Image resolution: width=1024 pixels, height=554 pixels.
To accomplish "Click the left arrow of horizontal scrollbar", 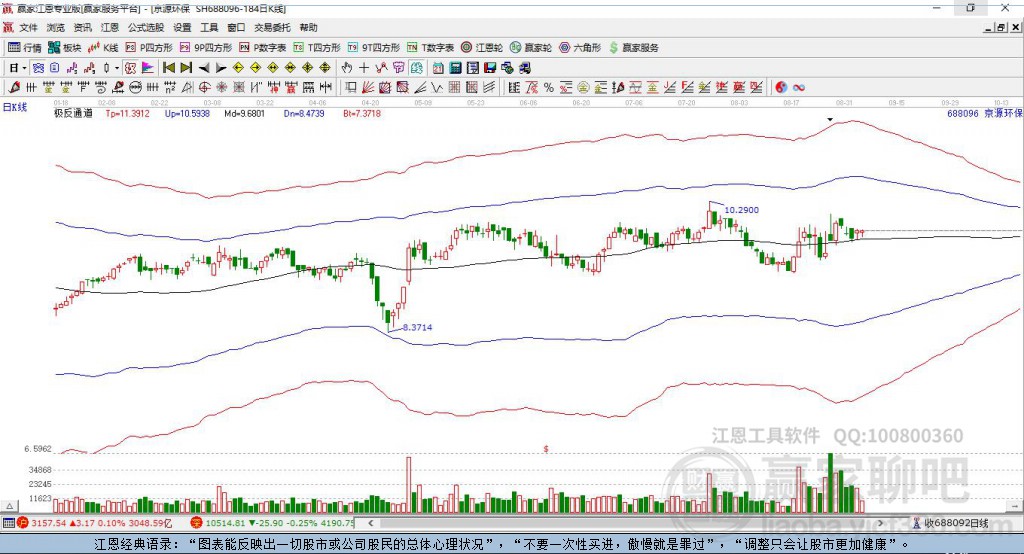I will tap(371, 523).
